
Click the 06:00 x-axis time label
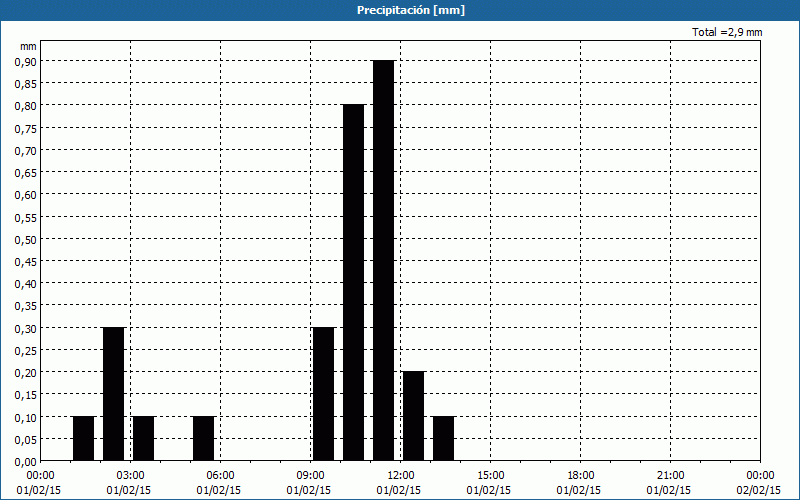[220, 476]
